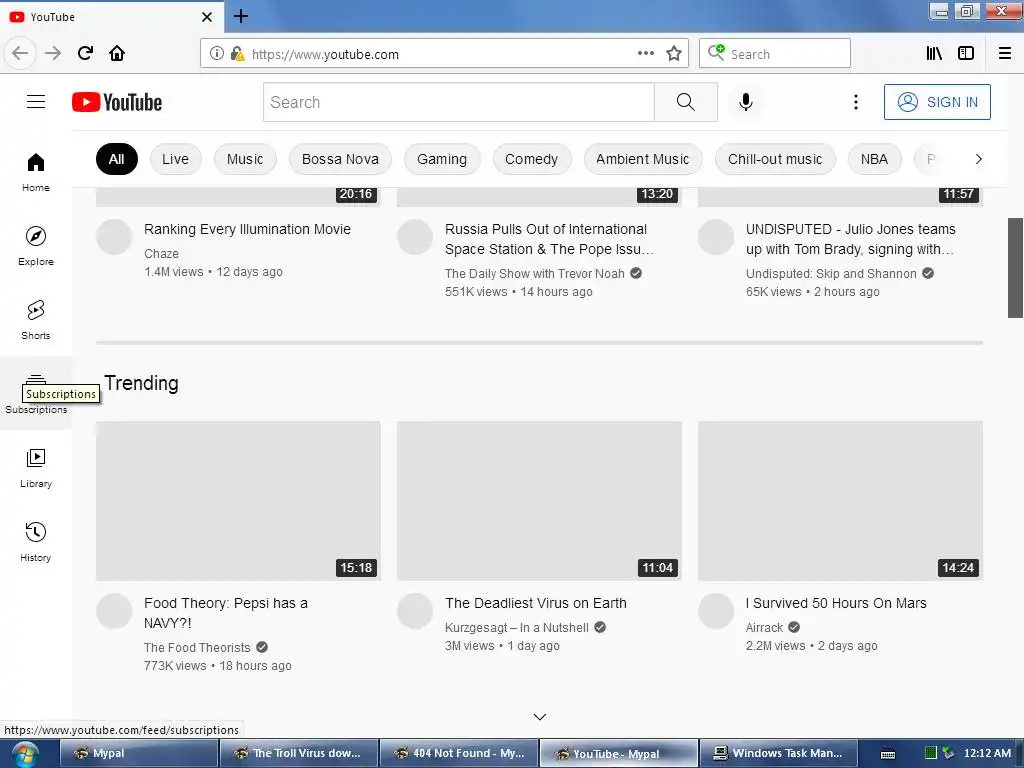Select the Live category chip

point(175,159)
